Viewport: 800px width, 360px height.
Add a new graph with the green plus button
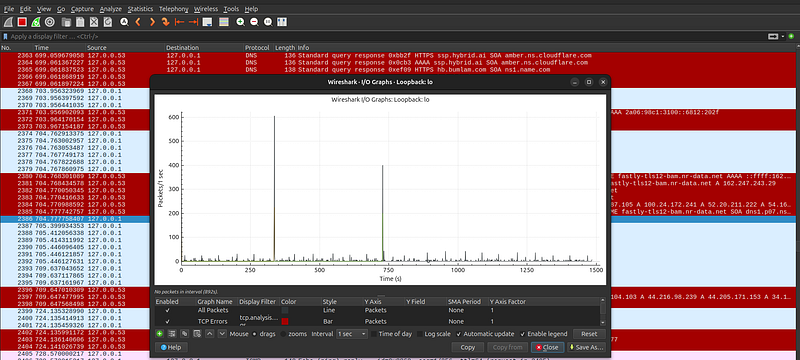160,334
